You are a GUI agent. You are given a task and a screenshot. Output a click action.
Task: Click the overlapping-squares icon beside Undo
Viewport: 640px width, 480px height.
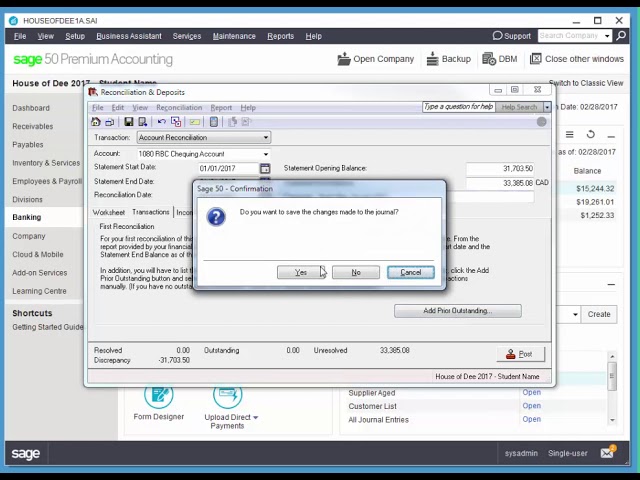(x=176, y=122)
